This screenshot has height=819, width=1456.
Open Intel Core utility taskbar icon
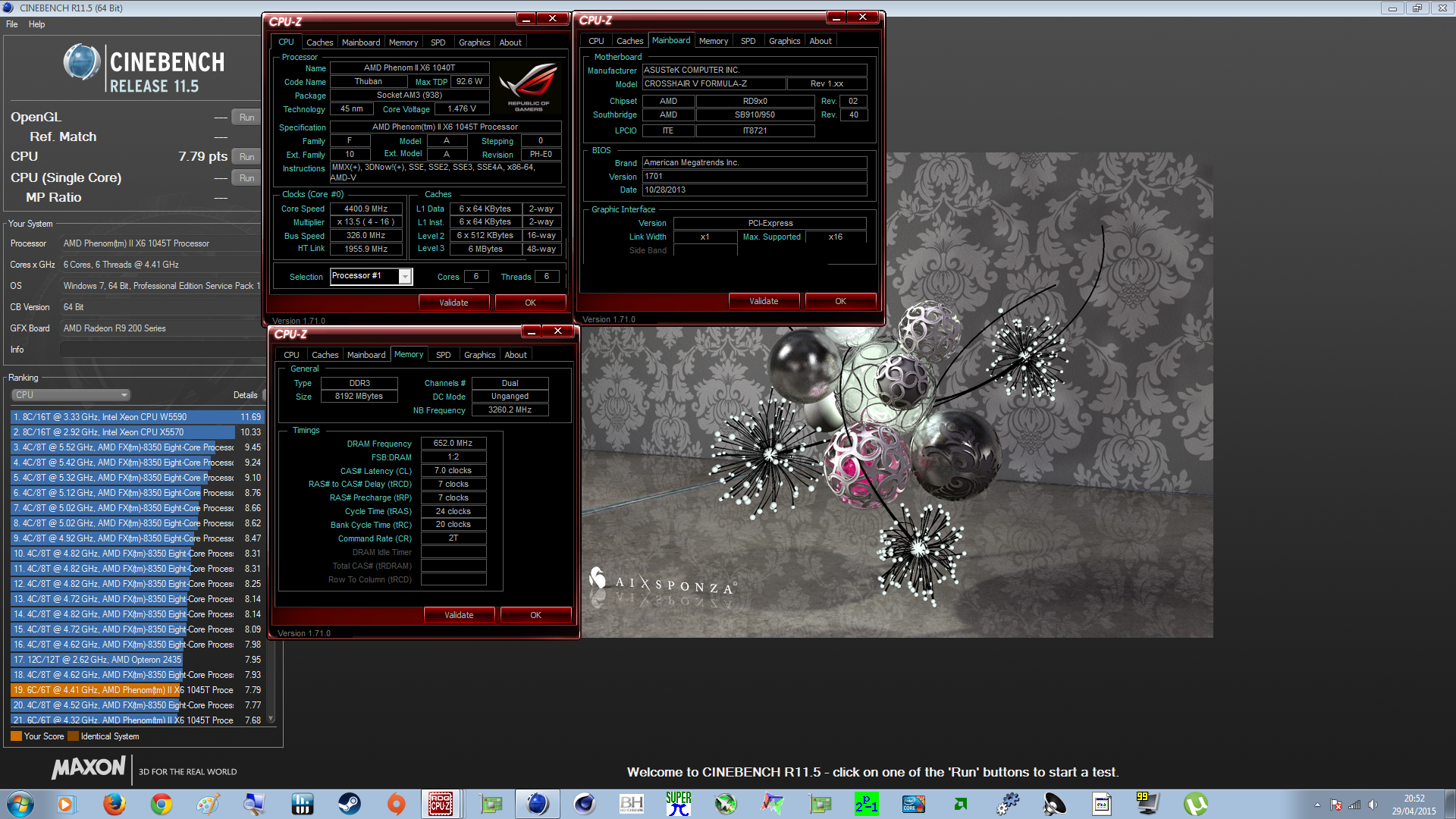tap(913, 804)
